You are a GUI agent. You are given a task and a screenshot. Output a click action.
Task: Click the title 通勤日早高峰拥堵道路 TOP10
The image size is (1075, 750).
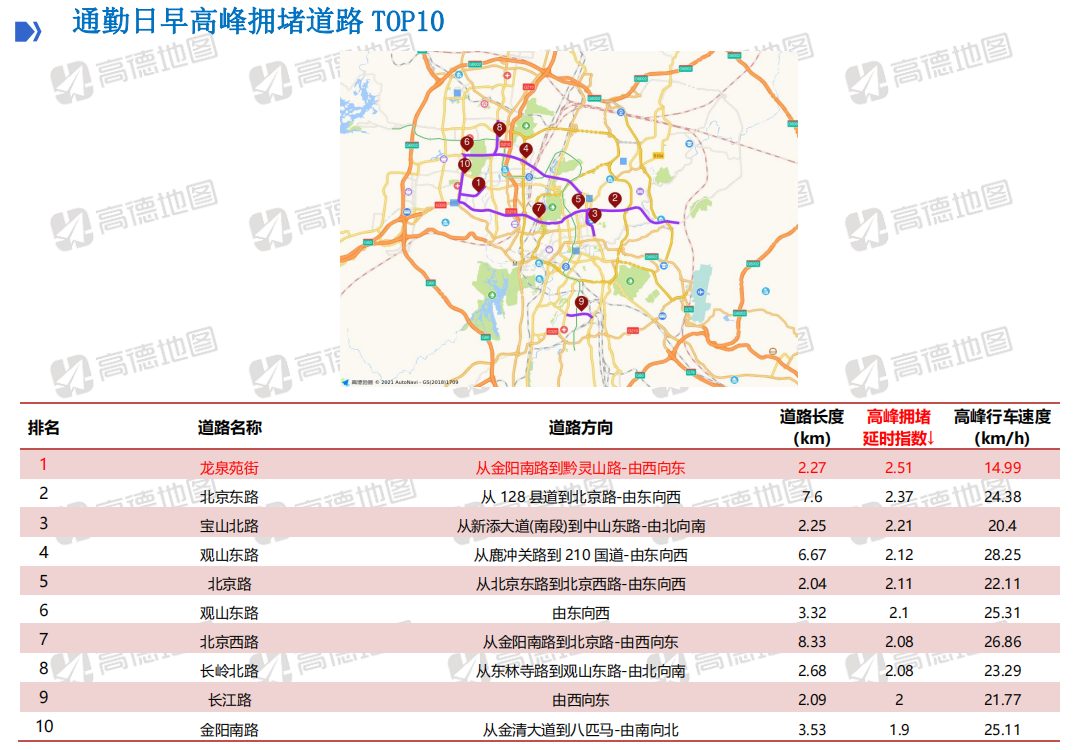click(258, 21)
